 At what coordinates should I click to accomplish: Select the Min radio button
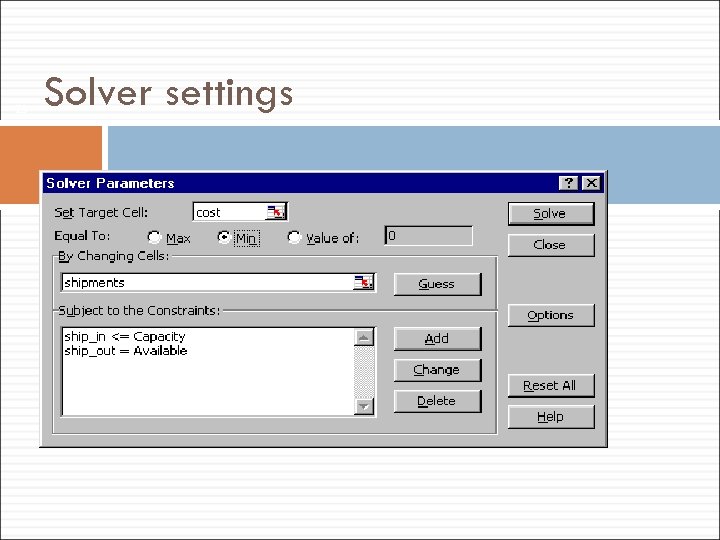click(224, 237)
